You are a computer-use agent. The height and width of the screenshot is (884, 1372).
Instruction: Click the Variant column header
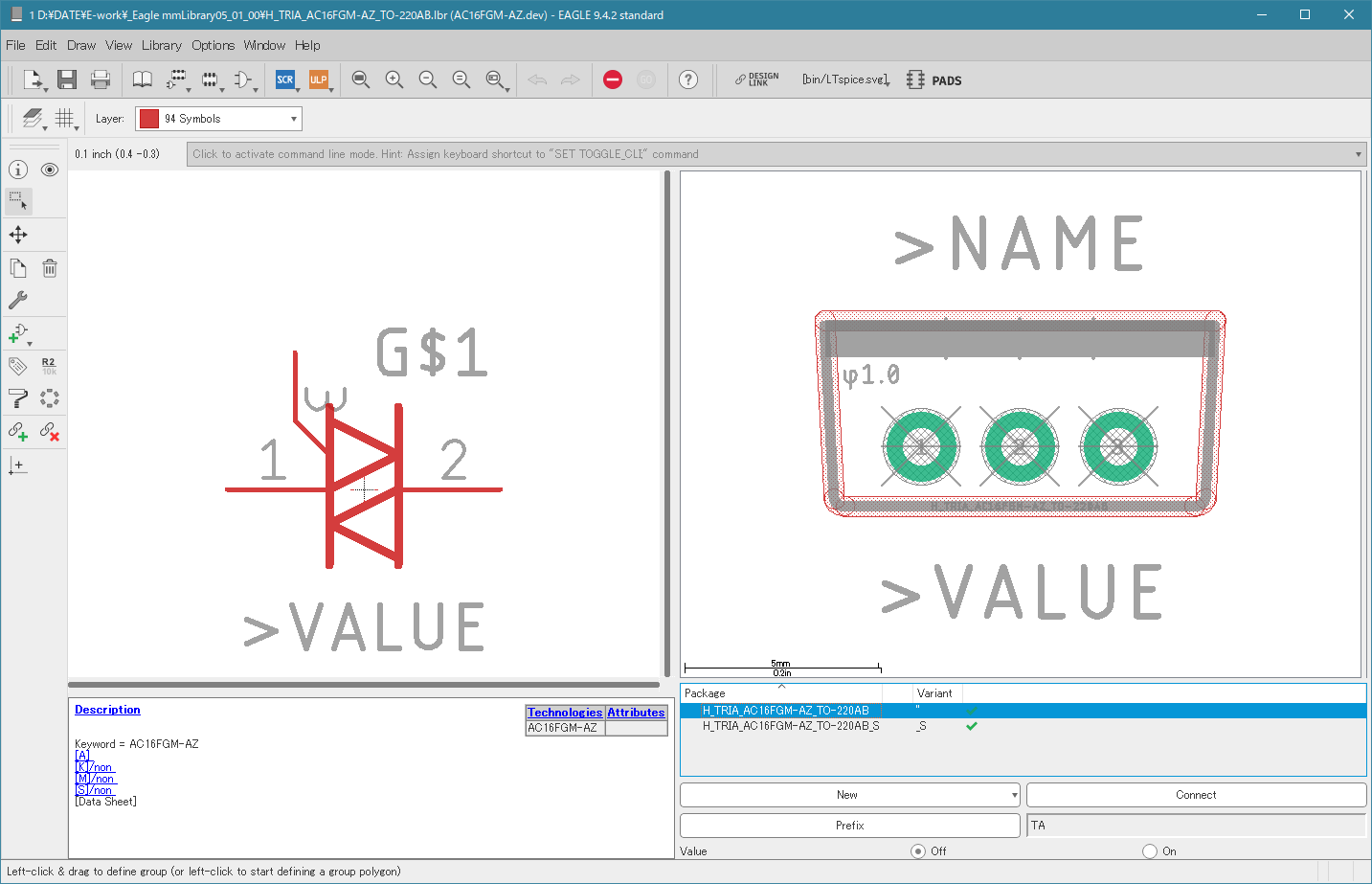(x=935, y=693)
